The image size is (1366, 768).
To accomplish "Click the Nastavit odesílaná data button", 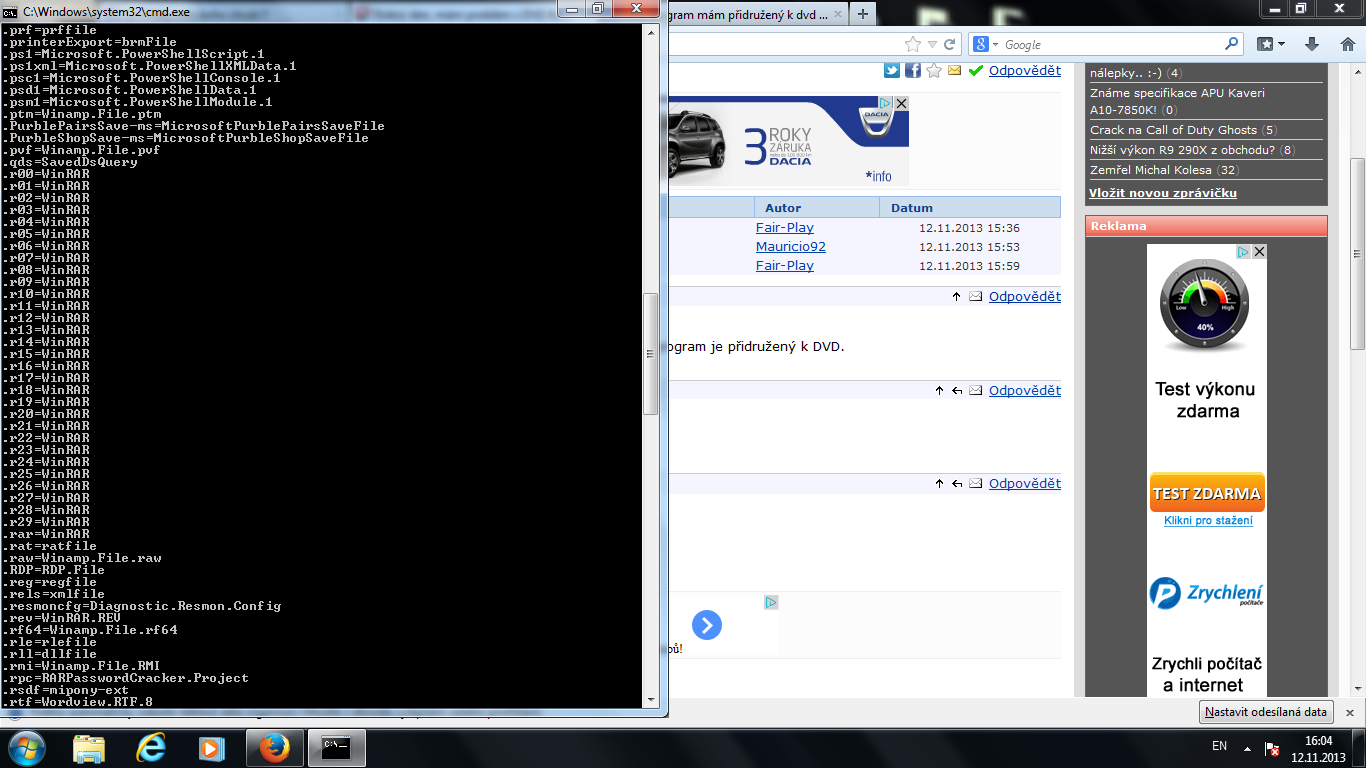I will click(1266, 712).
